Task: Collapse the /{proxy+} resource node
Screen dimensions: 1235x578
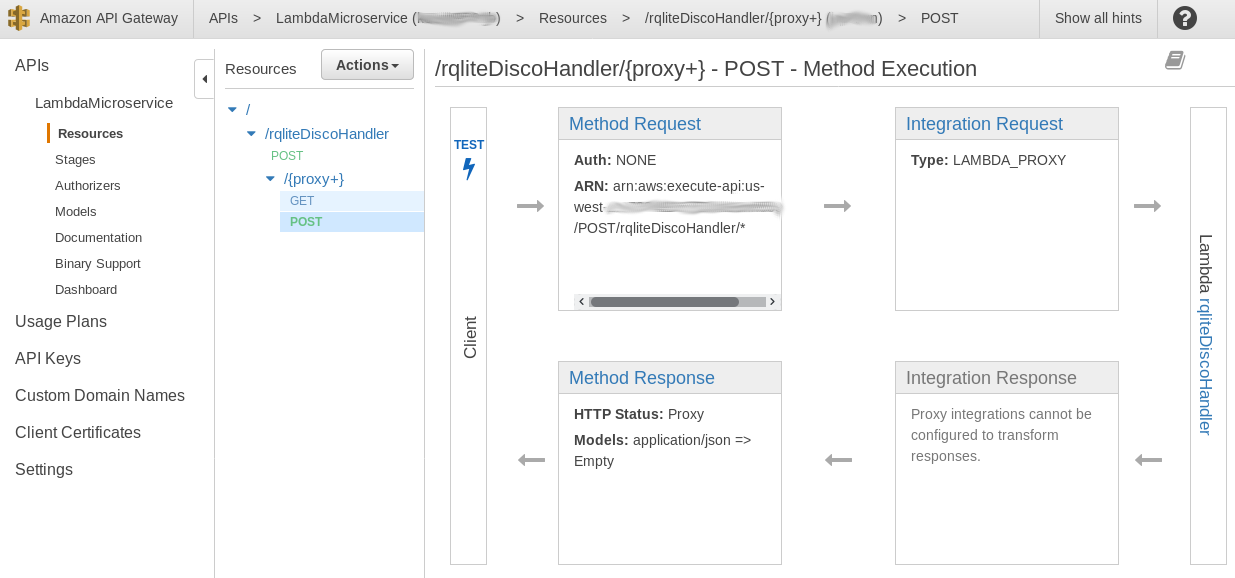Action: coord(269,178)
